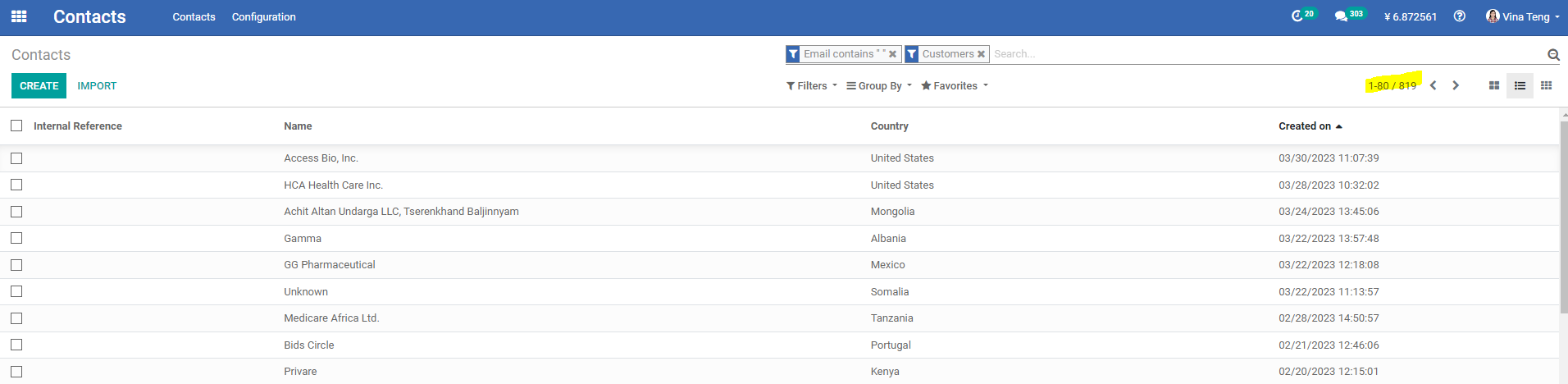The height and width of the screenshot is (384, 1568).
Task: Click the Portugal country cell
Action: click(891, 345)
